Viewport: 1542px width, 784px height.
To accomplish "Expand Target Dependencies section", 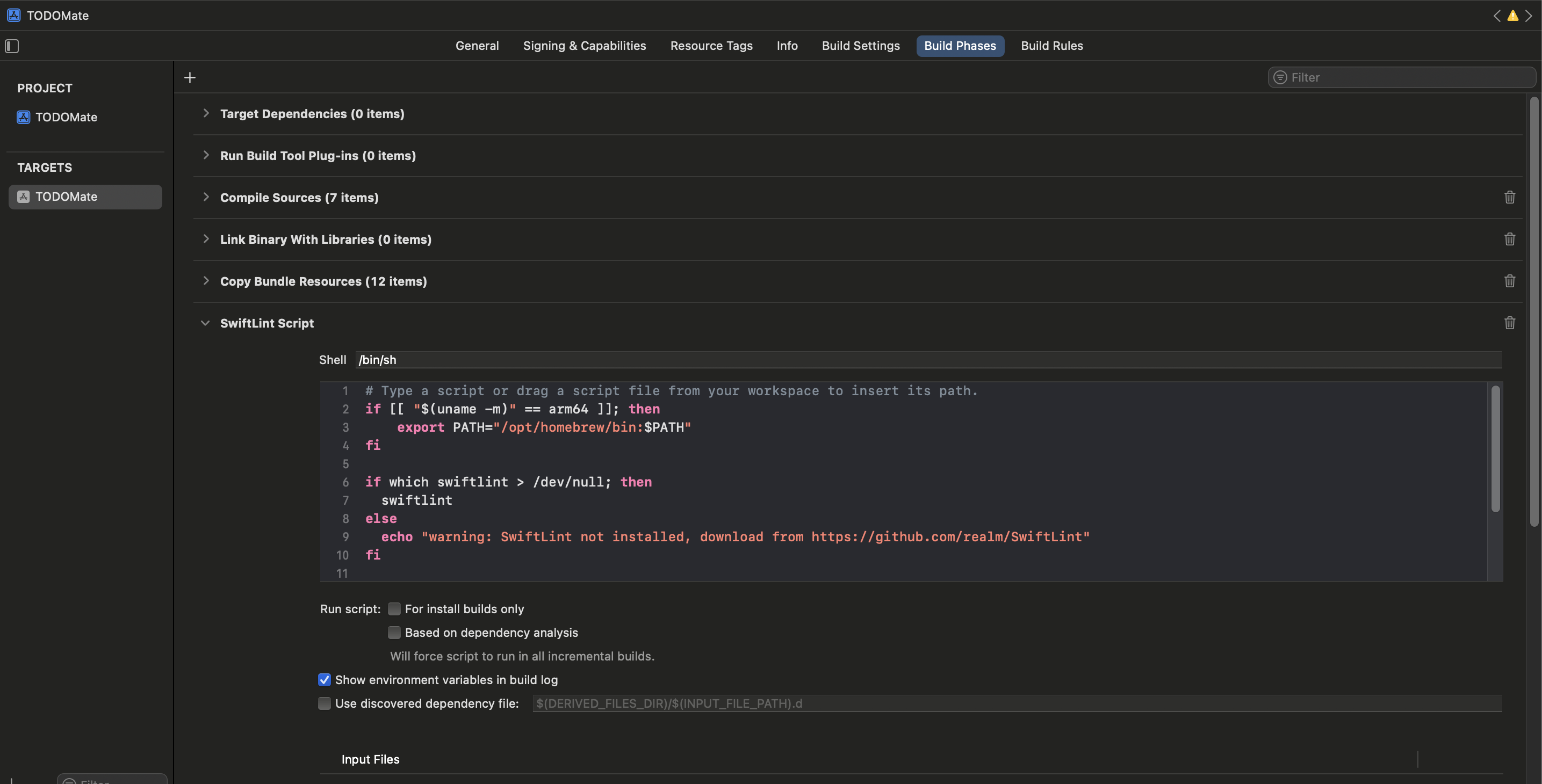I will 206,113.
